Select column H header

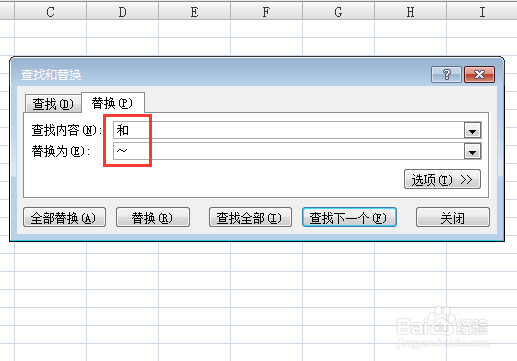pos(410,12)
